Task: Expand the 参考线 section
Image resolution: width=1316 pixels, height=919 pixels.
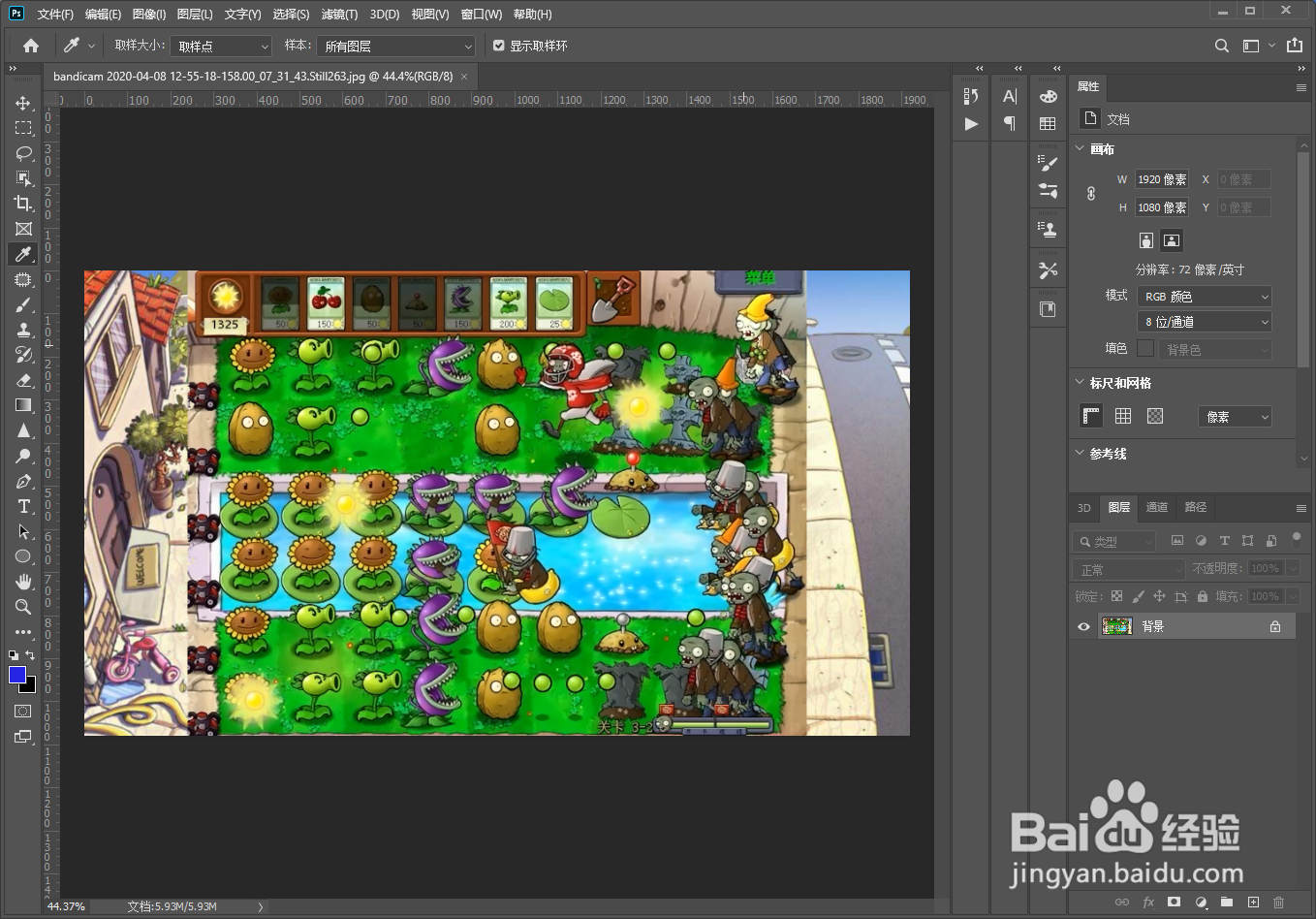Action: point(1081,453)
